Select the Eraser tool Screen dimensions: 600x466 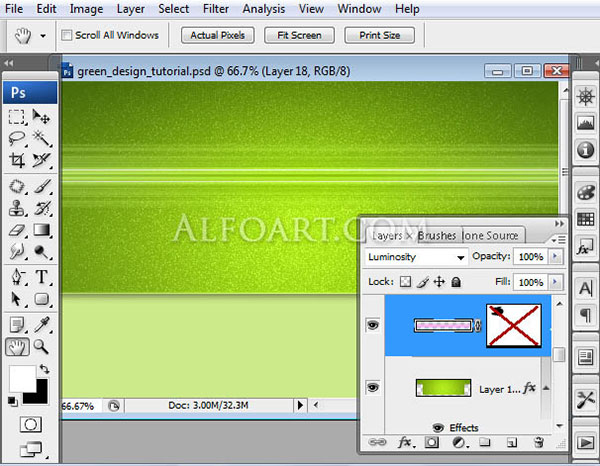[x=16, y=230]
